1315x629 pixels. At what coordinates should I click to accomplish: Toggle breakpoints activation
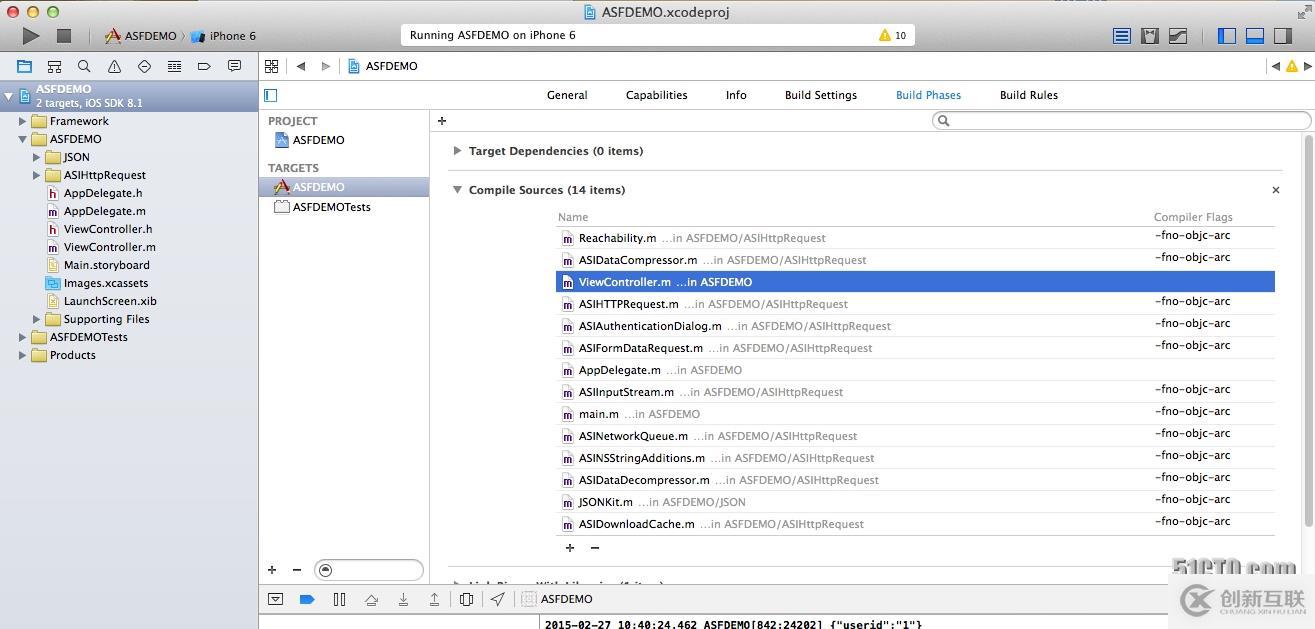click(x=307, y=599)
